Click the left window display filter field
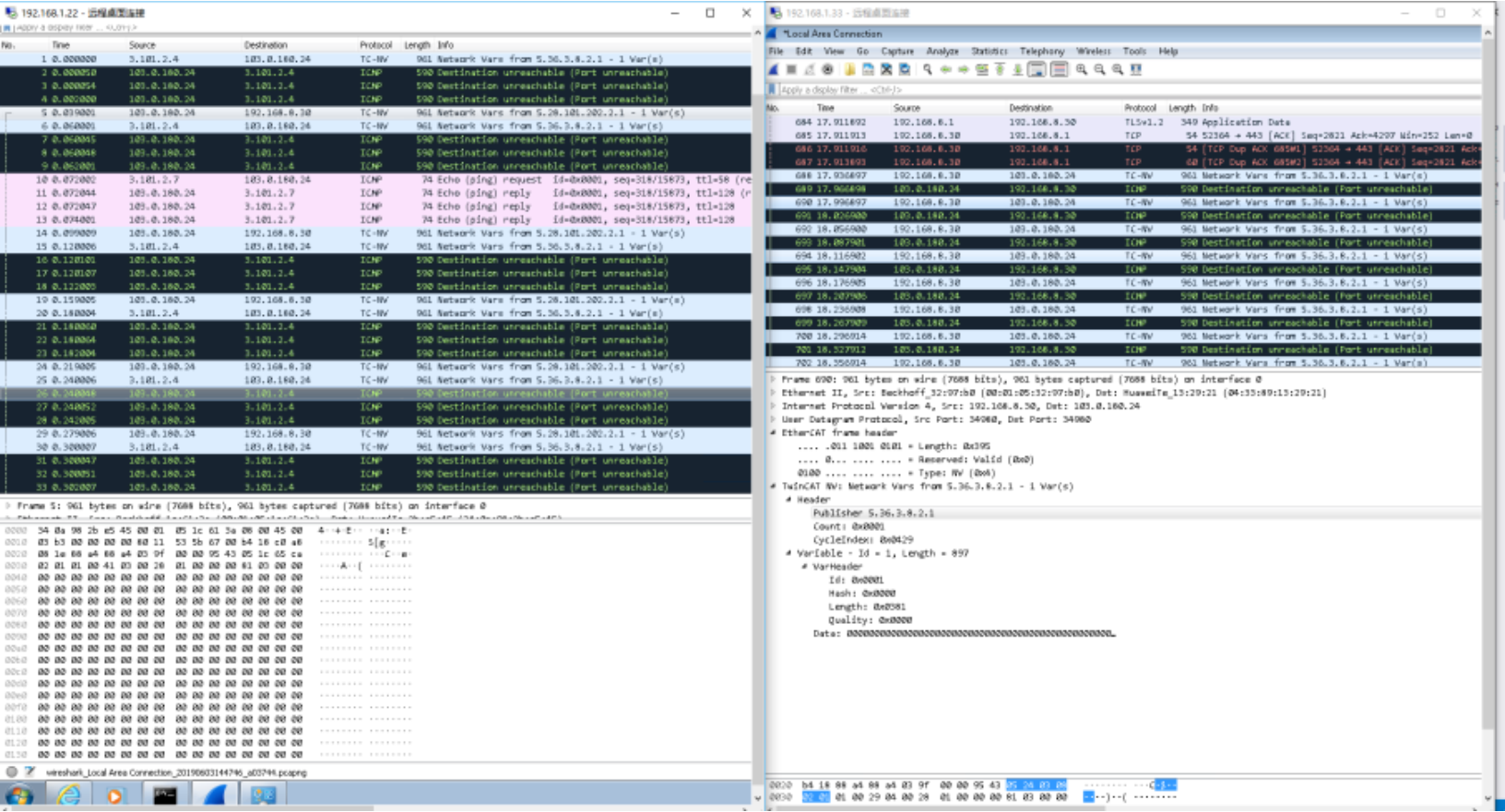1505x812 pixels. 383,28
